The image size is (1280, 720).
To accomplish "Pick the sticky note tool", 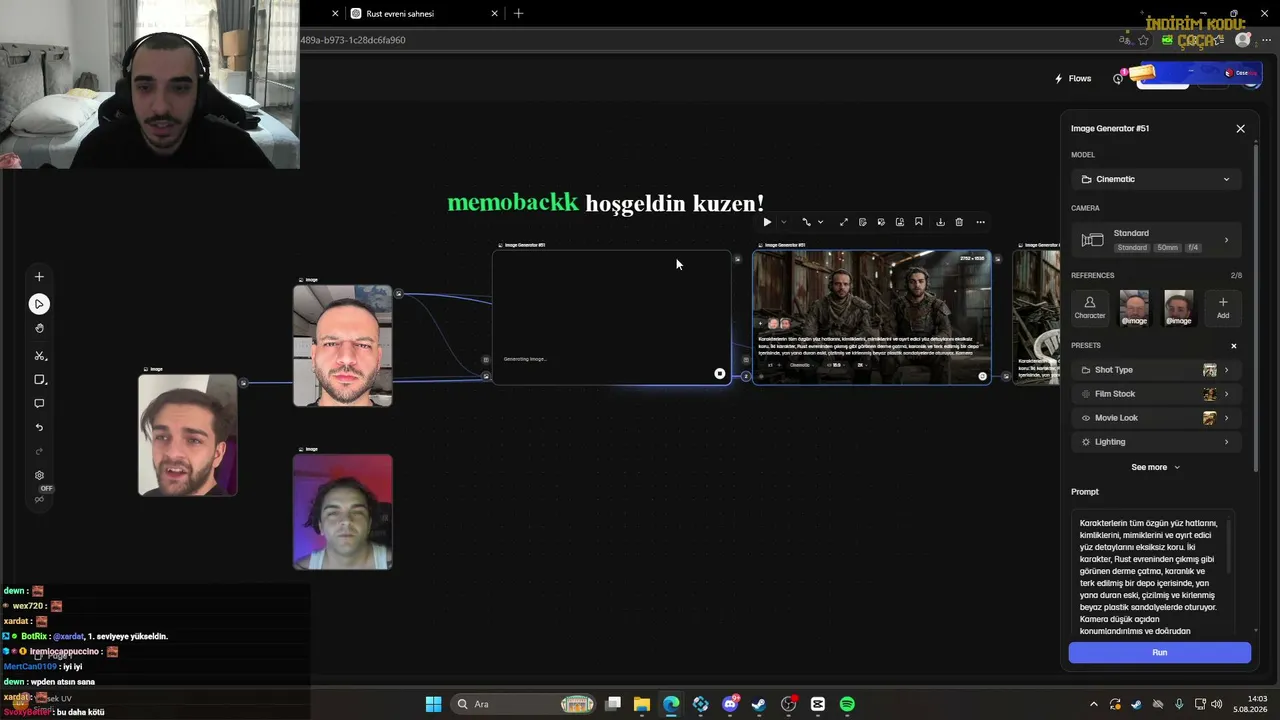I will coord(39,380).
